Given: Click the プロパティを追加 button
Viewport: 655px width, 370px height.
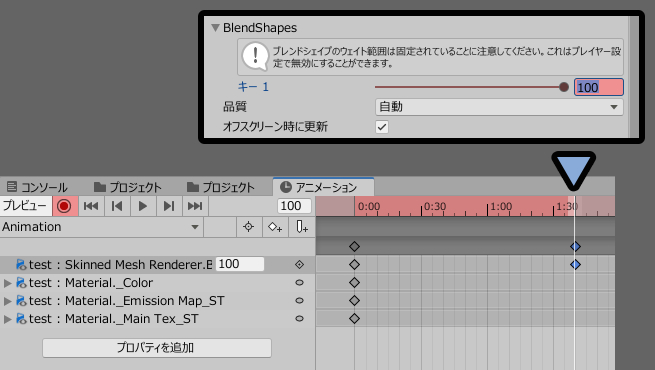Looking at the screenshot, I should [157, 347].
